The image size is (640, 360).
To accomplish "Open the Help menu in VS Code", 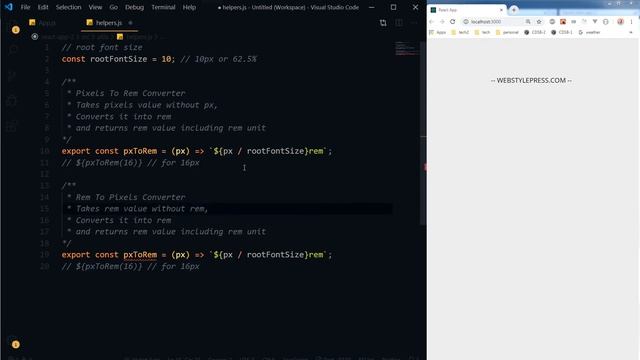I will click(x=189, y=7).
